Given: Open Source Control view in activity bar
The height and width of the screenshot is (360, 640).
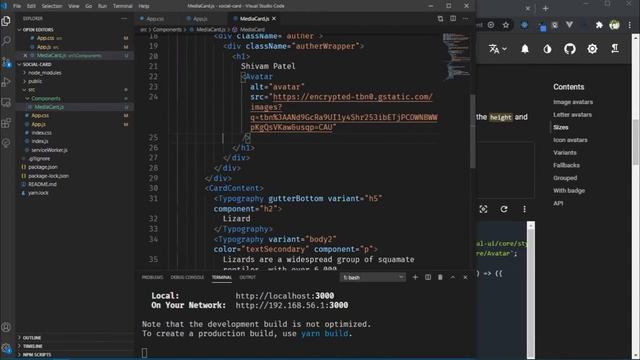Looking at the screenshot, I should [6, 62].
